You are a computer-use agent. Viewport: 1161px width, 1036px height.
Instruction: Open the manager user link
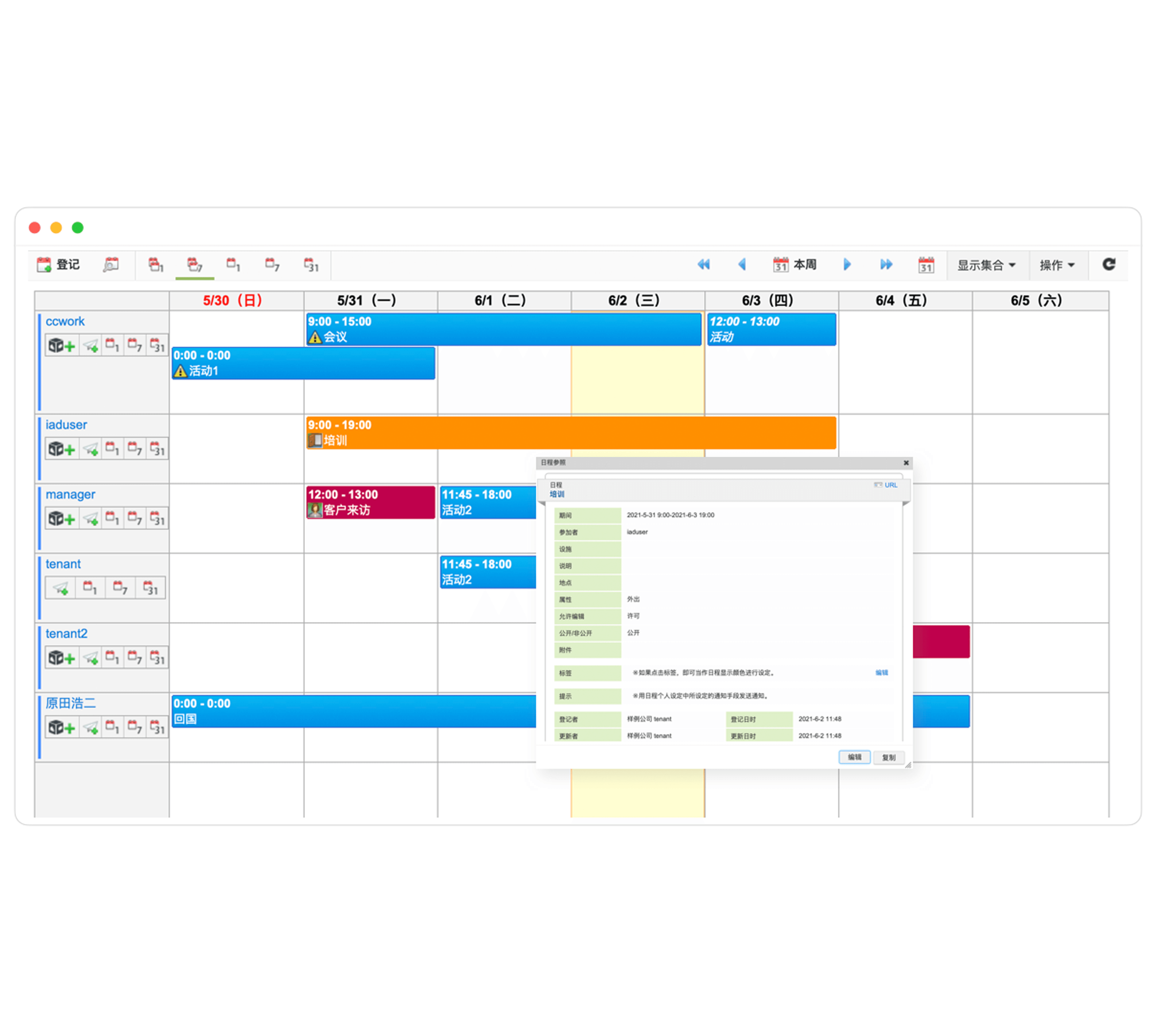[x=71, y=495]
